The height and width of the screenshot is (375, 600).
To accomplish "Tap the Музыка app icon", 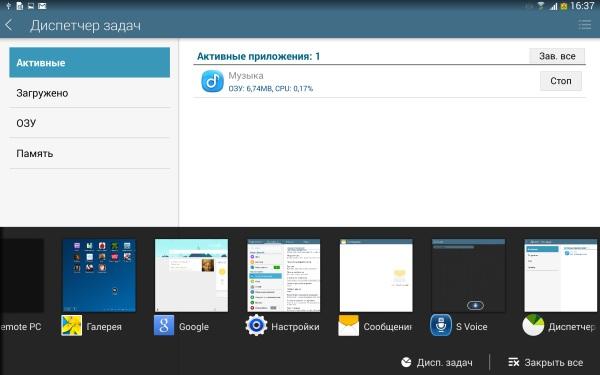I will pos(212,81).
